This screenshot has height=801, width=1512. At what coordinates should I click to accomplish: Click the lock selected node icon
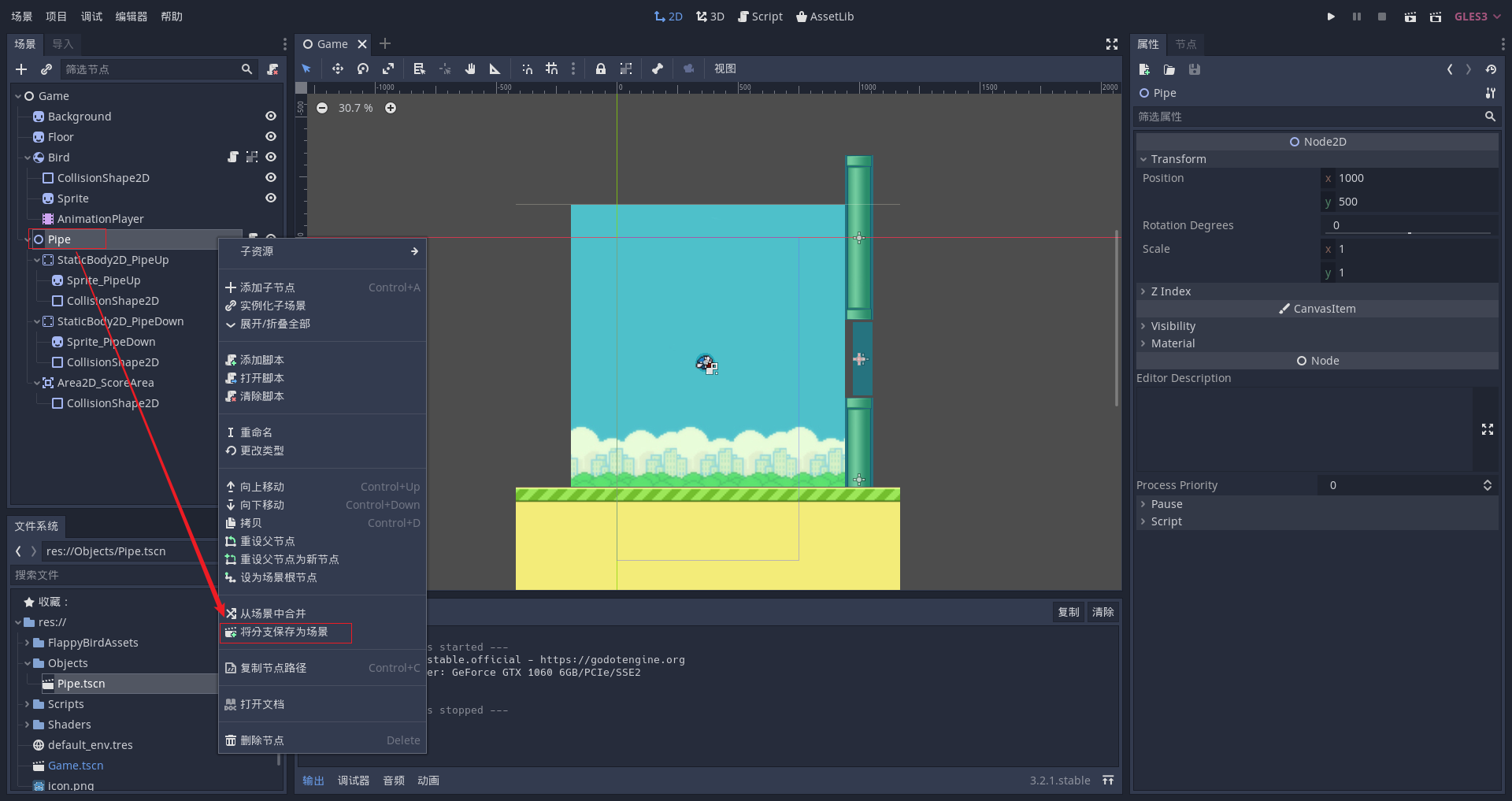[x=601, y=69]
